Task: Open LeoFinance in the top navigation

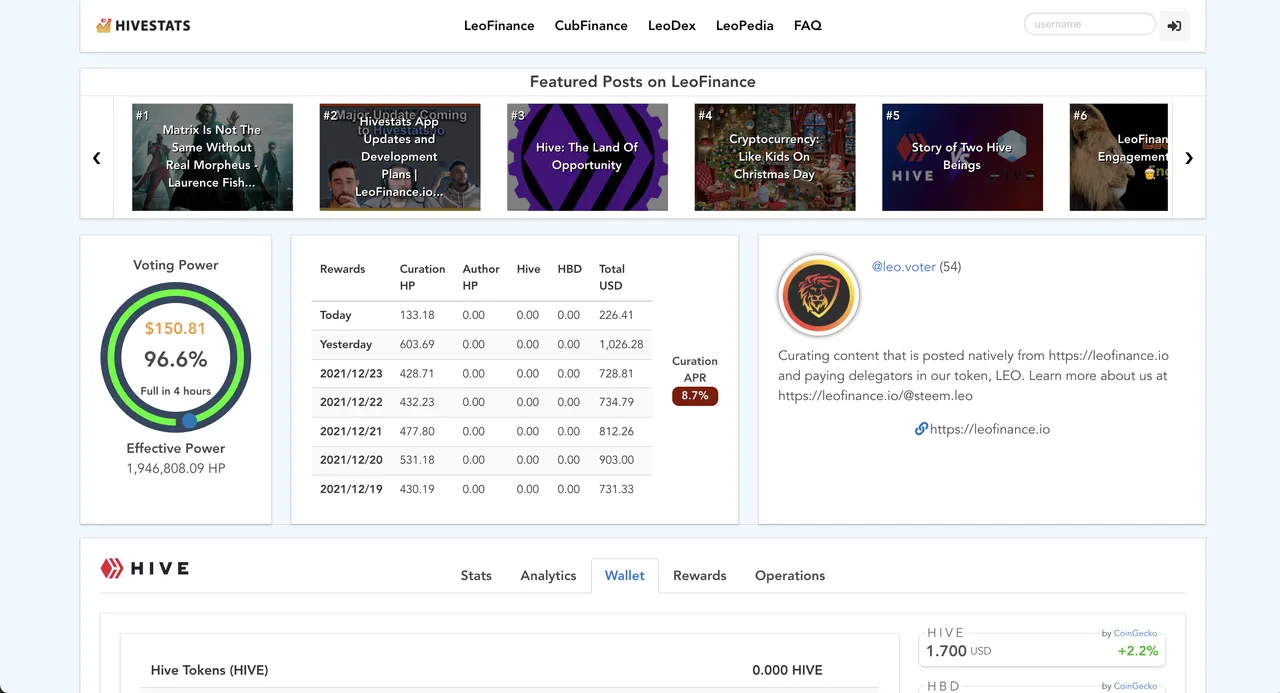Action: [x=499, y=26]
